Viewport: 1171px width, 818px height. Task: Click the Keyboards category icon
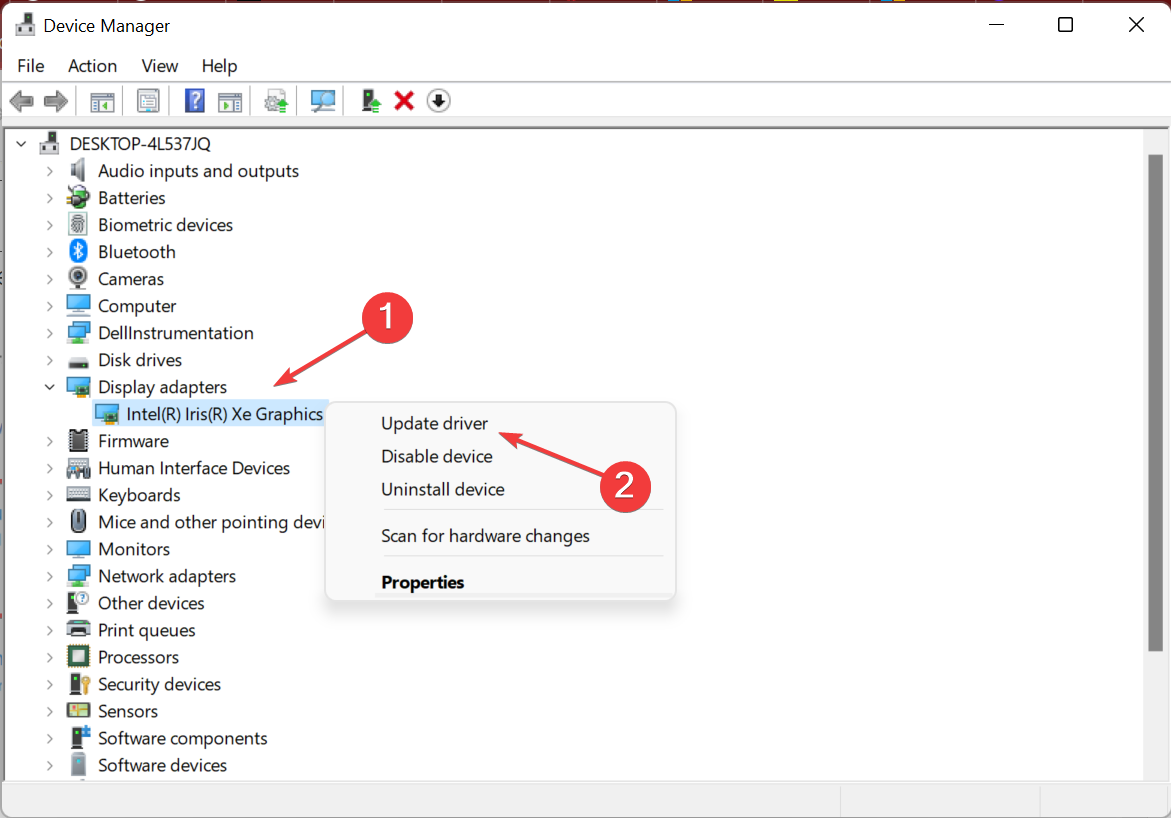(x=78, y=495)
